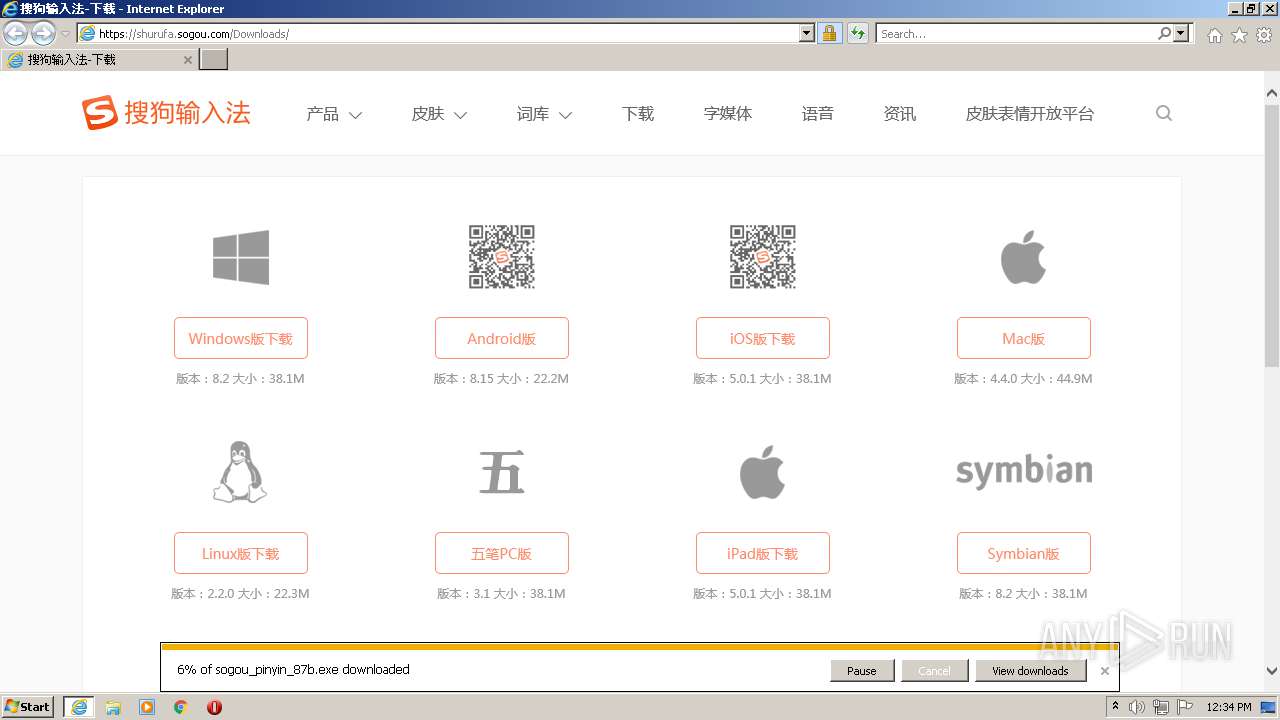This screenshot has width=1280, height=720.
Task: Refresh the page with the refresh icon
Action: tap(858, 34)
